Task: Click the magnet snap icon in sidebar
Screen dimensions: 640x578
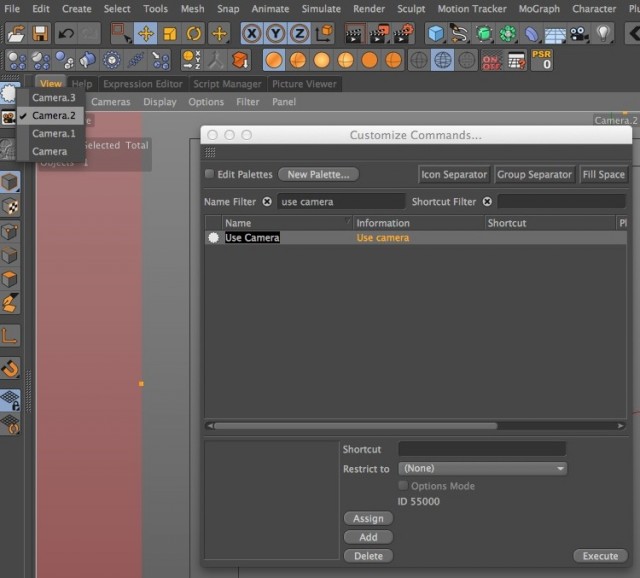Action: (10, 368)
